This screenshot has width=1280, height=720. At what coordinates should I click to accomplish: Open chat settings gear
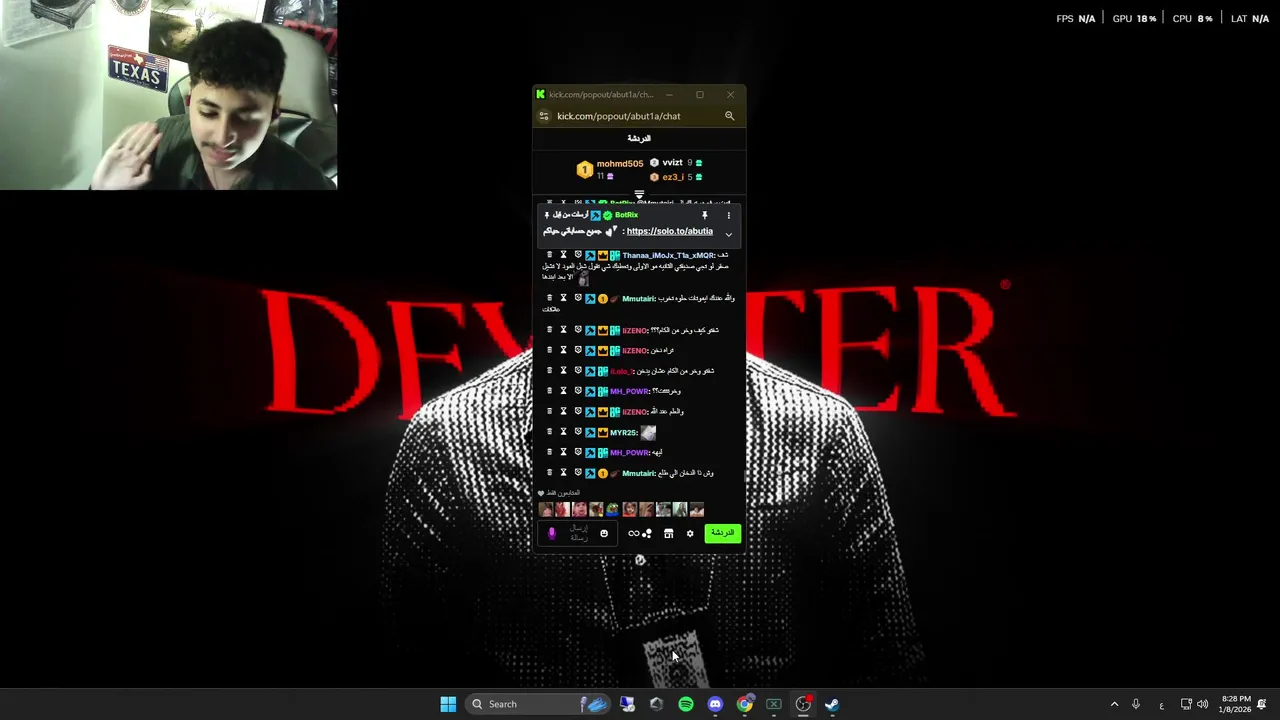[690, 534]
